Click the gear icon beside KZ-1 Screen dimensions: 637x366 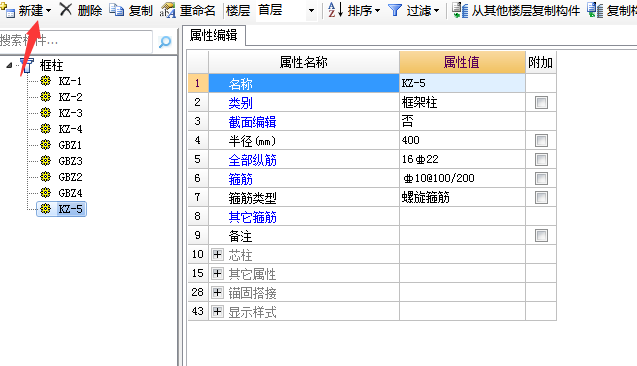(x=46, y=81)
